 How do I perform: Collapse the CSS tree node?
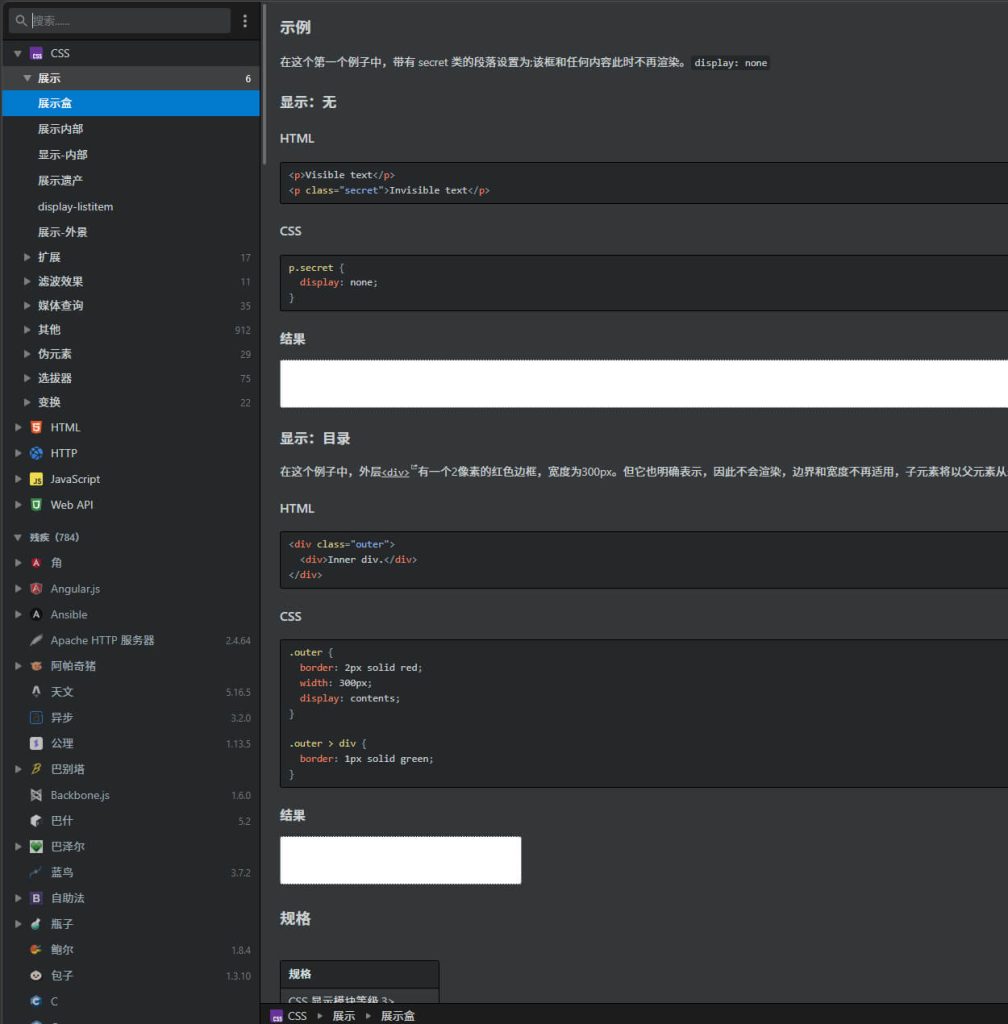coord(17,53)
